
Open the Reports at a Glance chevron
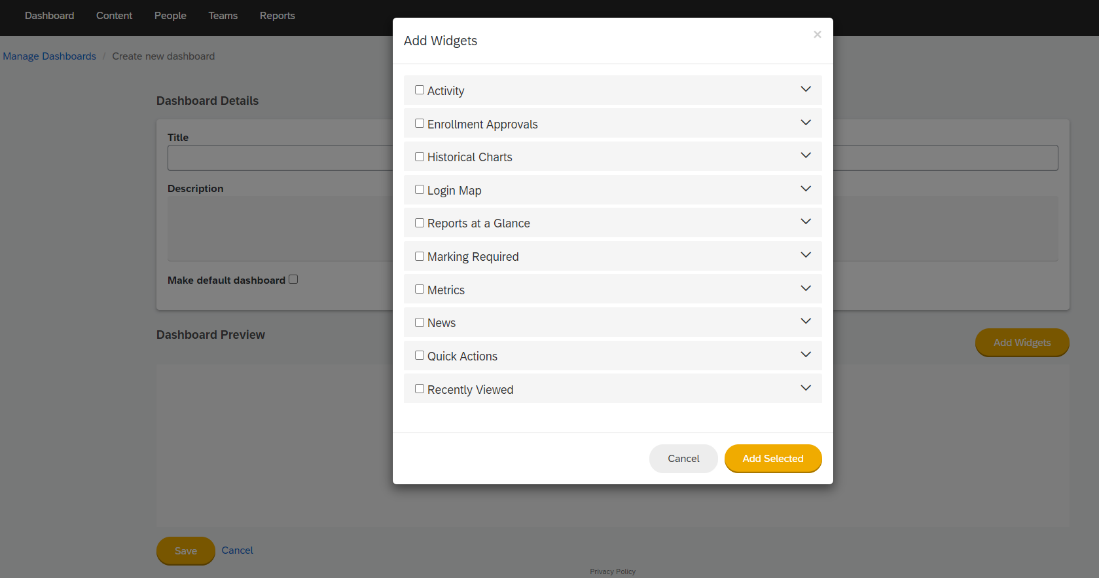[x=805, y=222]
